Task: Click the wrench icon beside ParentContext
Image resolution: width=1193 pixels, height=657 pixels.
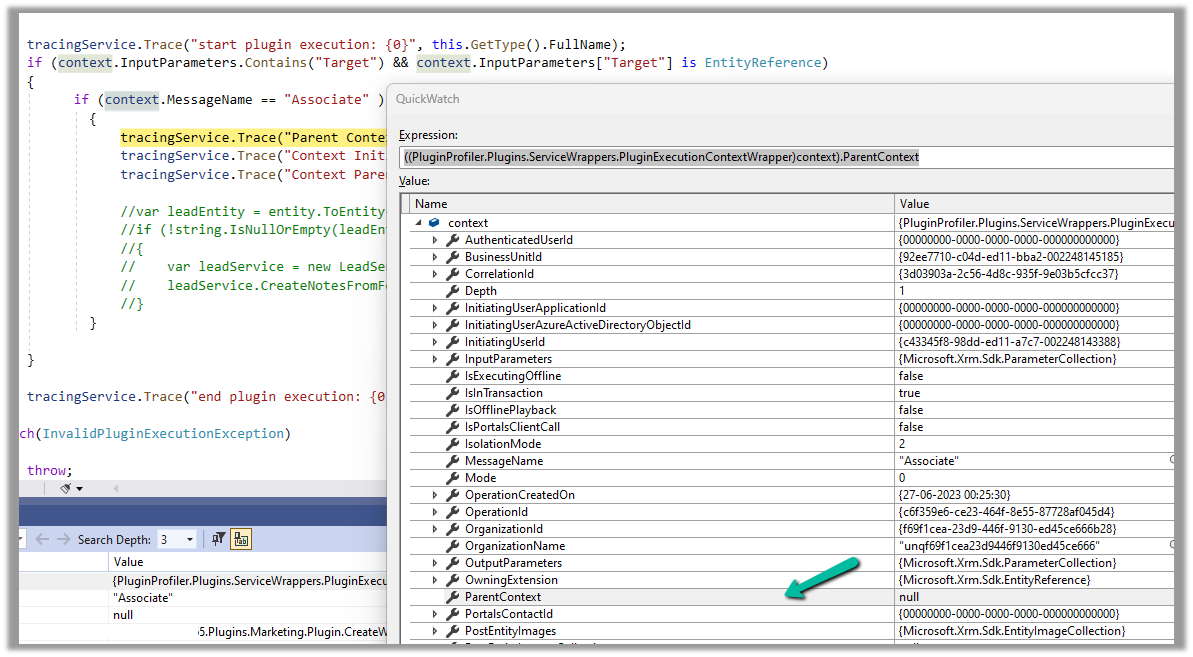Action: (452, 597)
